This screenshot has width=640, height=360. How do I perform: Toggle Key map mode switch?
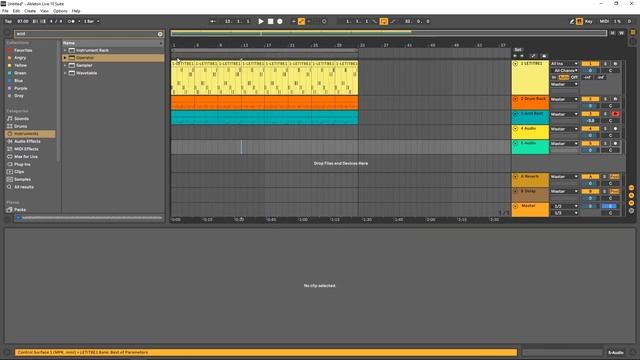pos(589,21)
